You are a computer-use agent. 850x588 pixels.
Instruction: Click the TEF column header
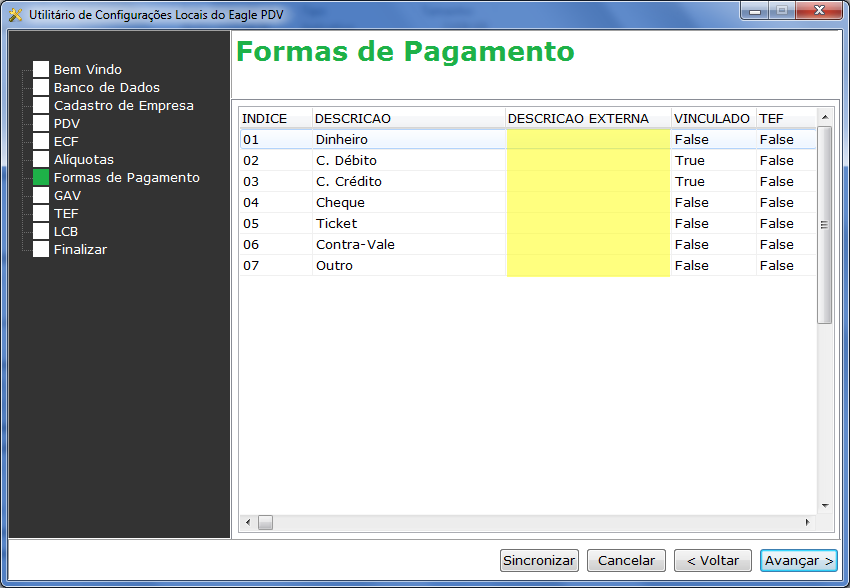coord(786,118)
